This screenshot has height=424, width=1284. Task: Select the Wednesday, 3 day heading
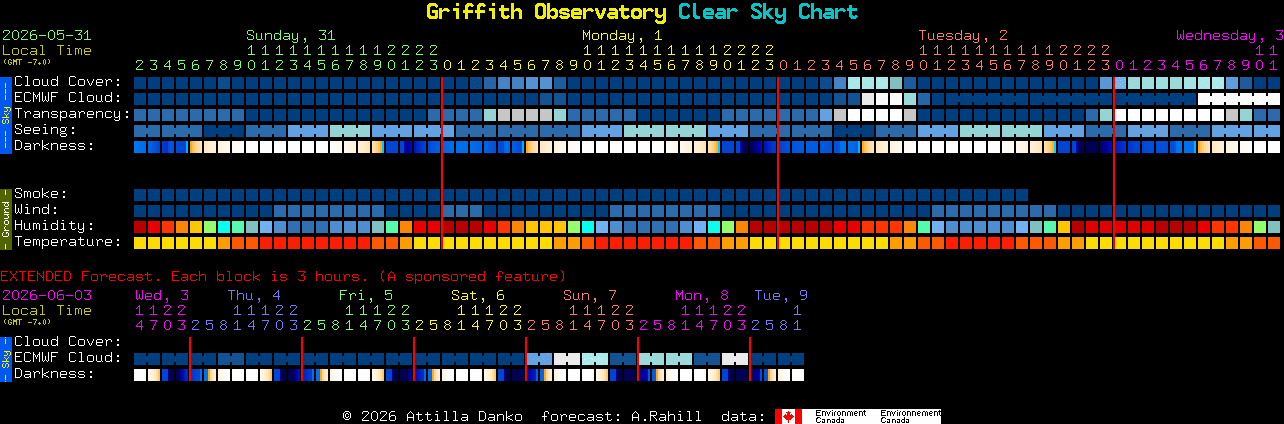pos(1230,36)
